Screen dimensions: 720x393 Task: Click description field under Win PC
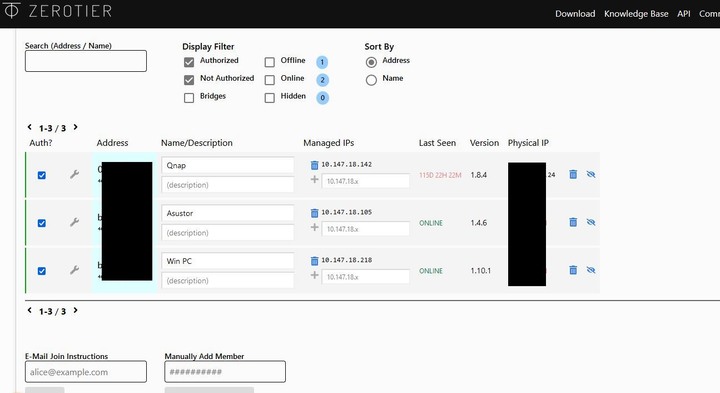click(227, 281)
